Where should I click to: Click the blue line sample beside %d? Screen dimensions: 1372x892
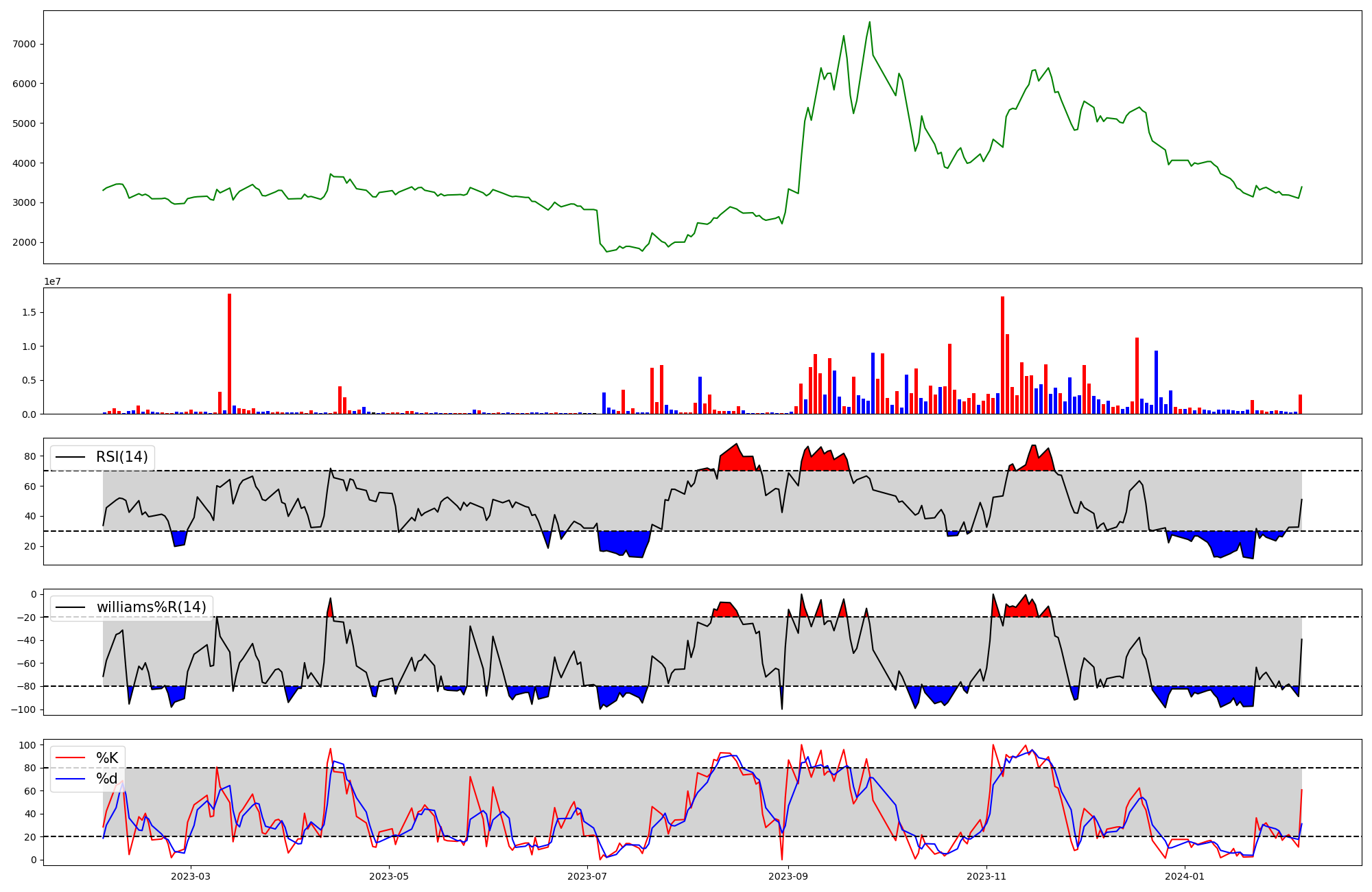click(x=71, y=779)
